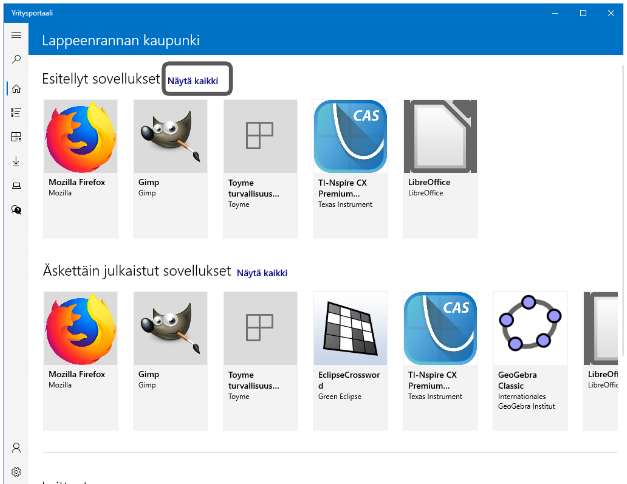Click Näytä kaikki next to Esitellyt sovellukset
Screen dimensions: 627x484
pyautogui.click(x=193, y=81)
